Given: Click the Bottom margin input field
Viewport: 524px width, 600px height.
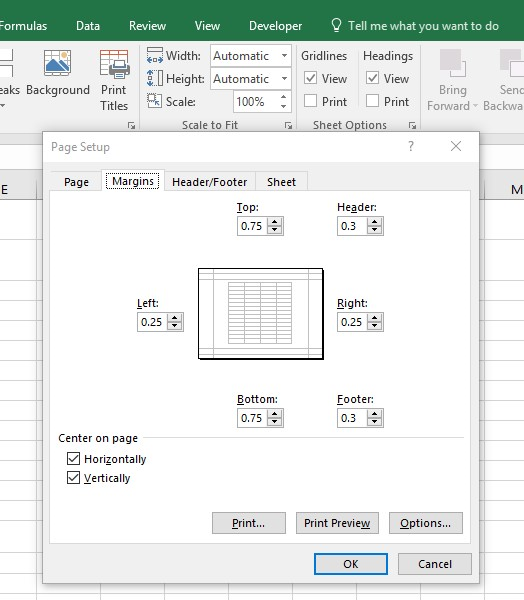Looking at the screenshot, I should (x=253, y=418).
